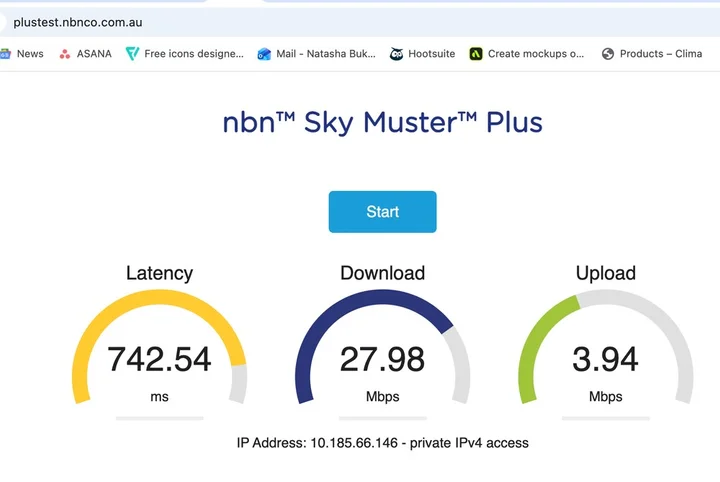Click the Hootsuite owl icon
This screenshot has width=720, height=482.
click(396, 54)
